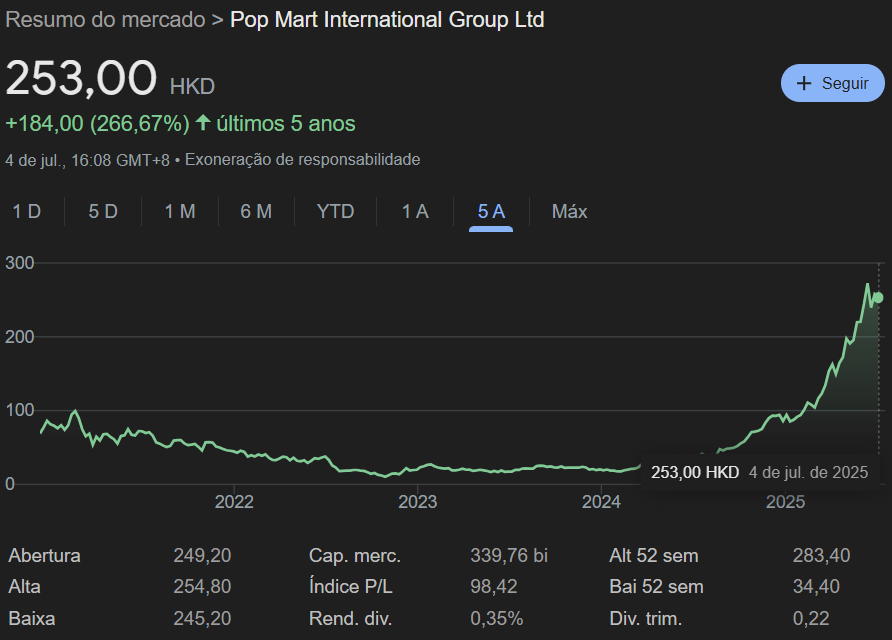Click the Cap. merc. label
The height and width of the screenshot is (640, 892).
point(354,555)
